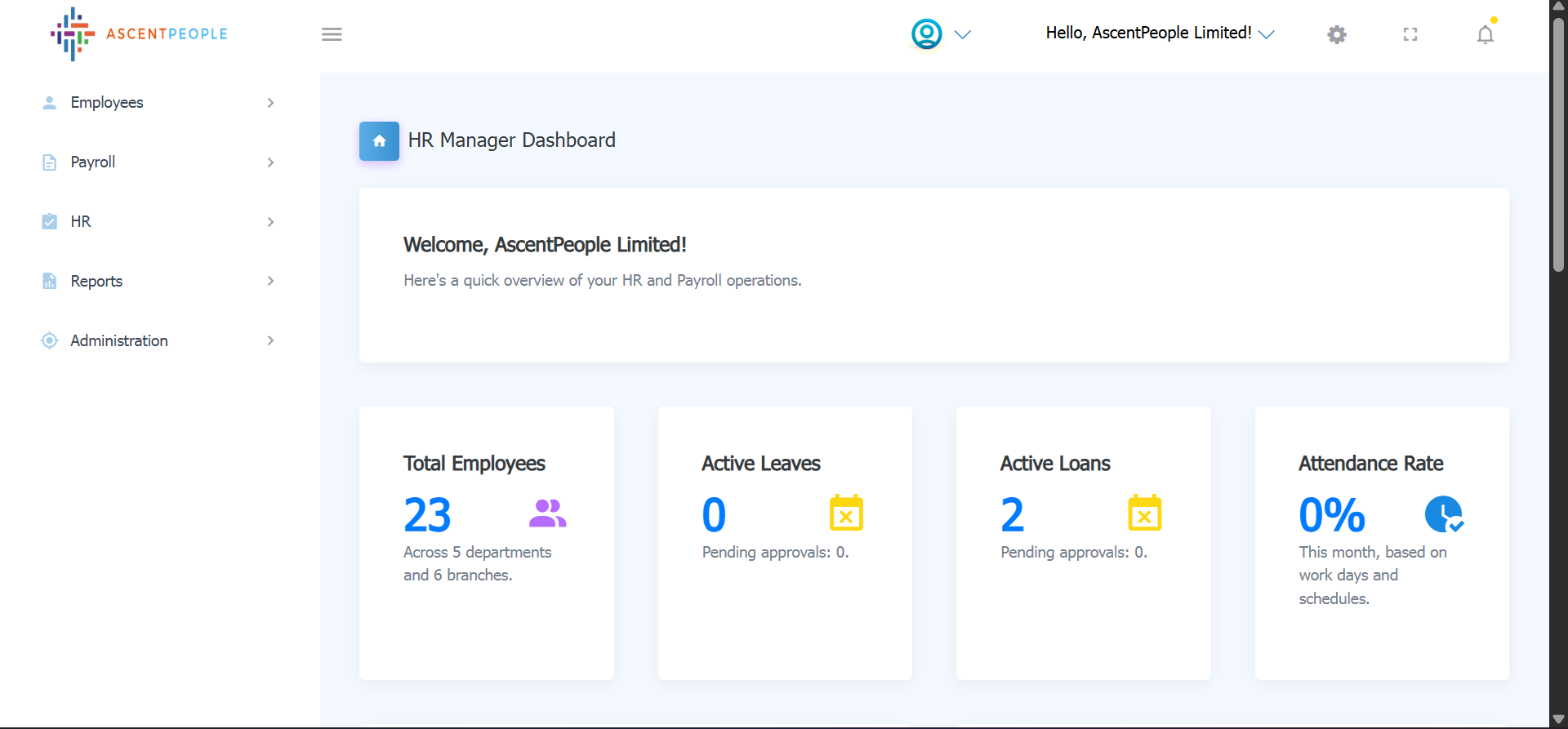This screenshot has width=1568, height=729.
Task: Click the clock icon in Attendance Rate card
Action: [1444, 514]
